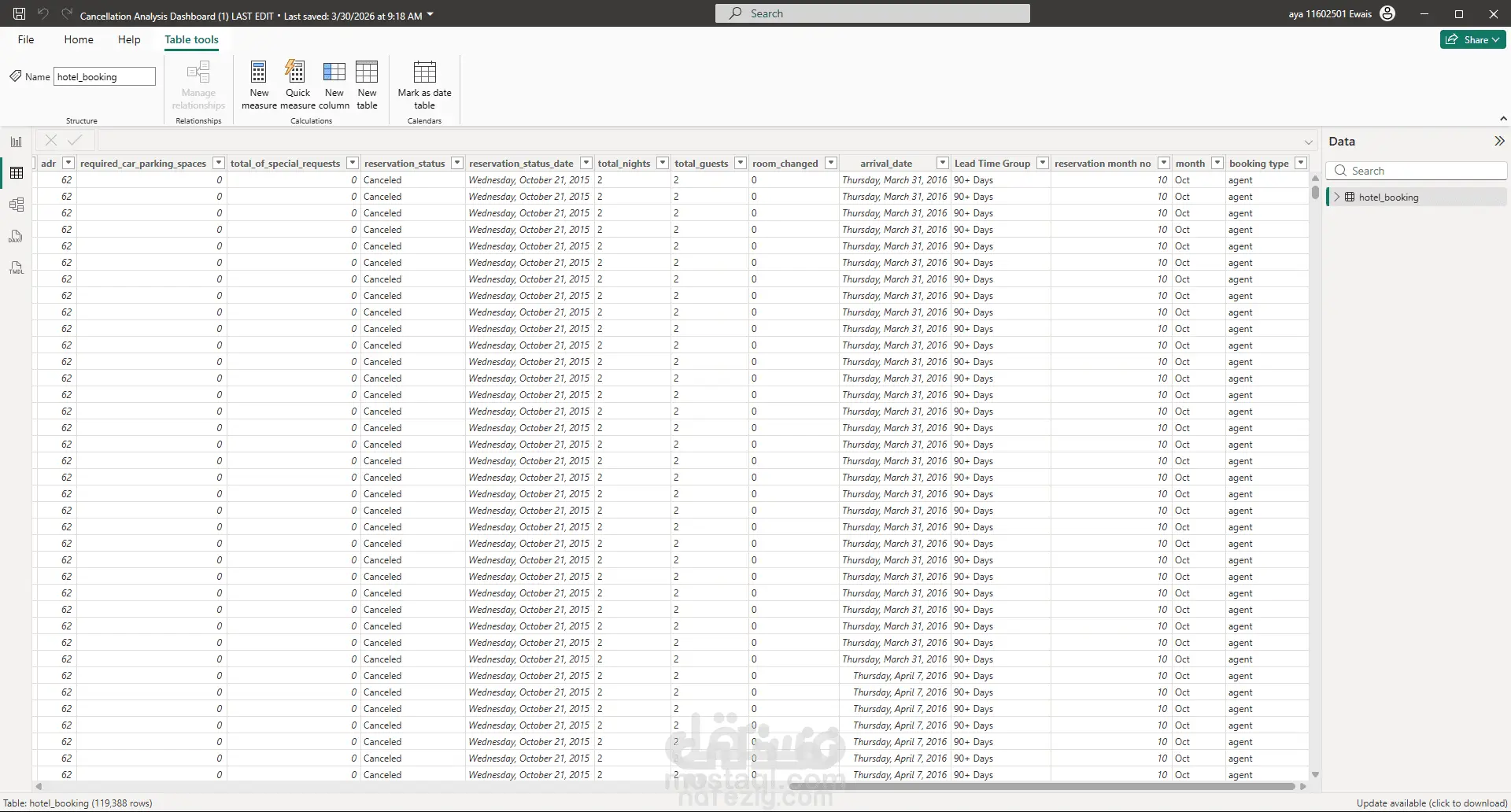Open filter dropdown for room_changed
The image size is (1511, 812).
(x=830, y=163)
